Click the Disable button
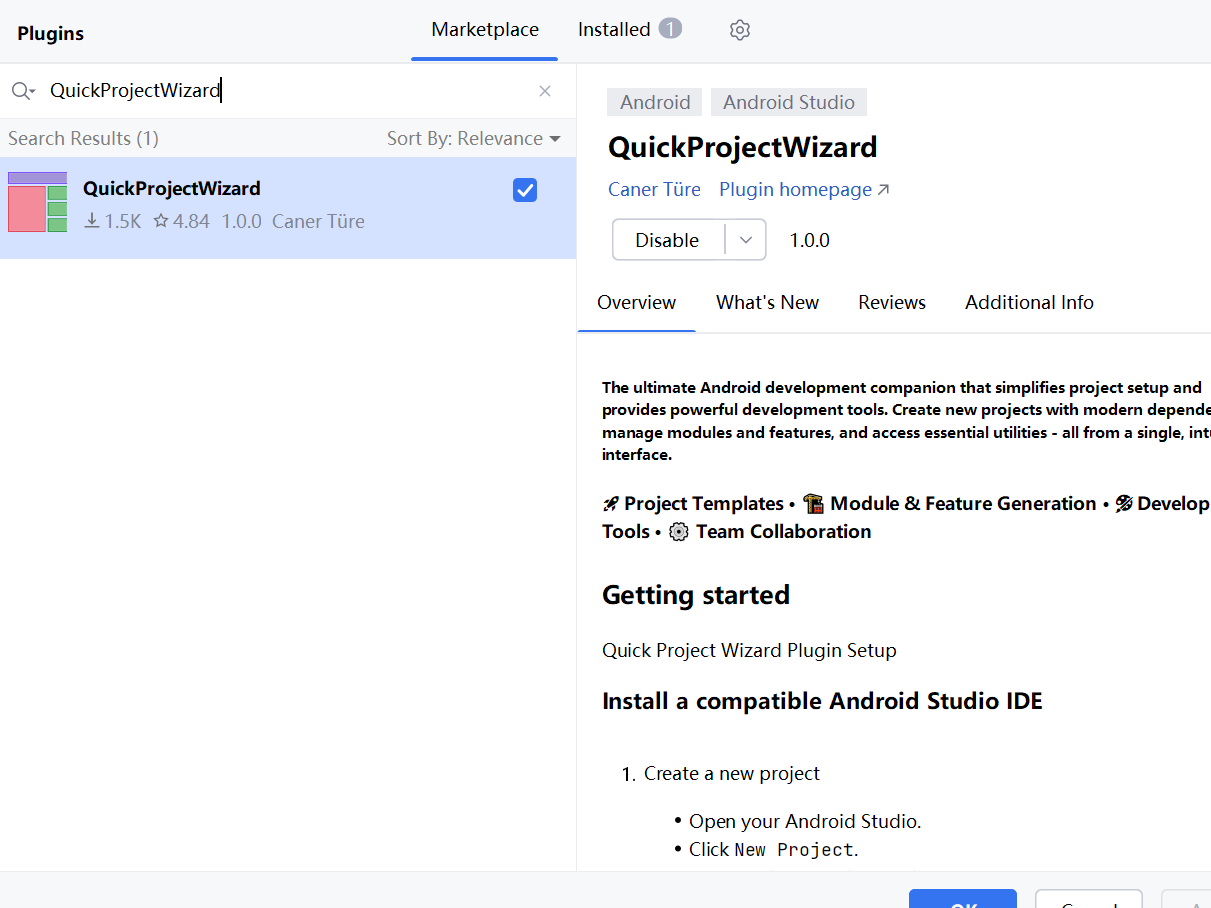 668,240
